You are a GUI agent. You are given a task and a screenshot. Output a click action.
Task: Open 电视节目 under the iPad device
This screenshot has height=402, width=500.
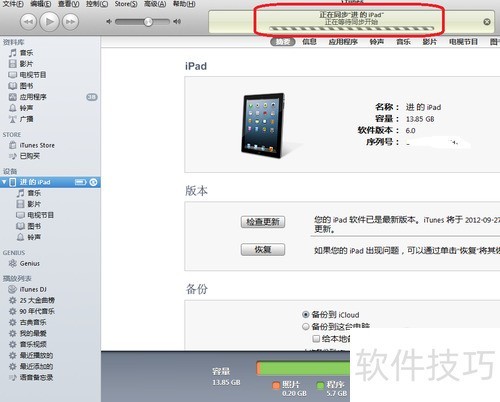40,215
